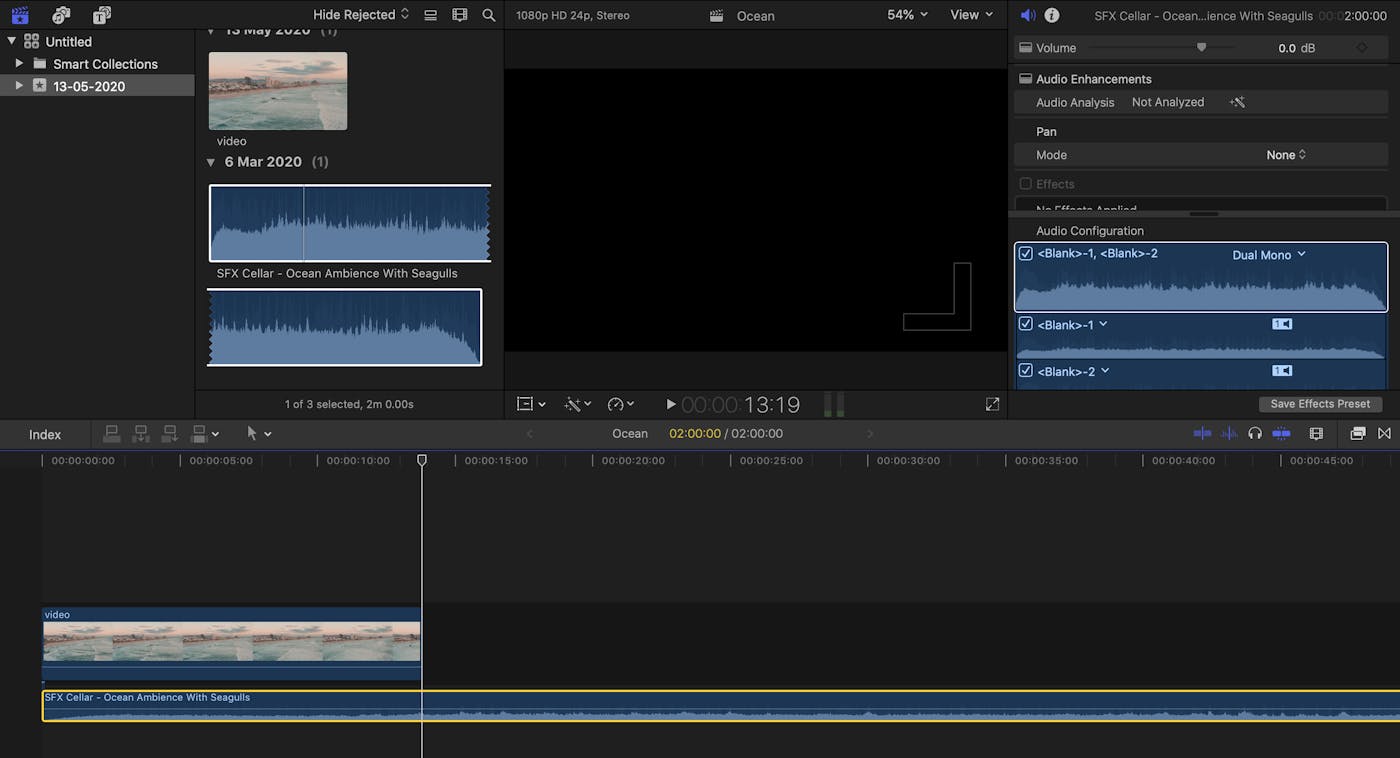
Task: Enable the Effects checkbox in inspector
Action: pos(1025,184)
